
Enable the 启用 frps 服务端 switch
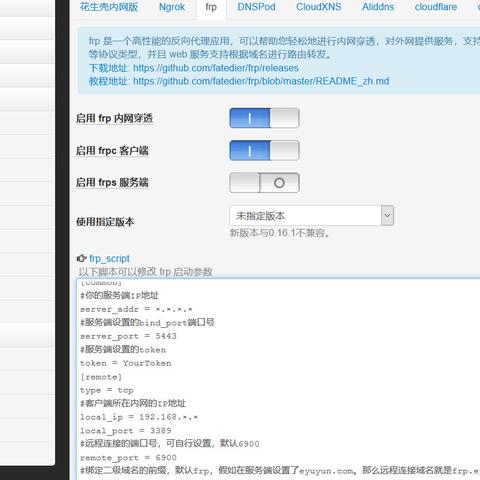pyautogui.click(x=264, y=183)
